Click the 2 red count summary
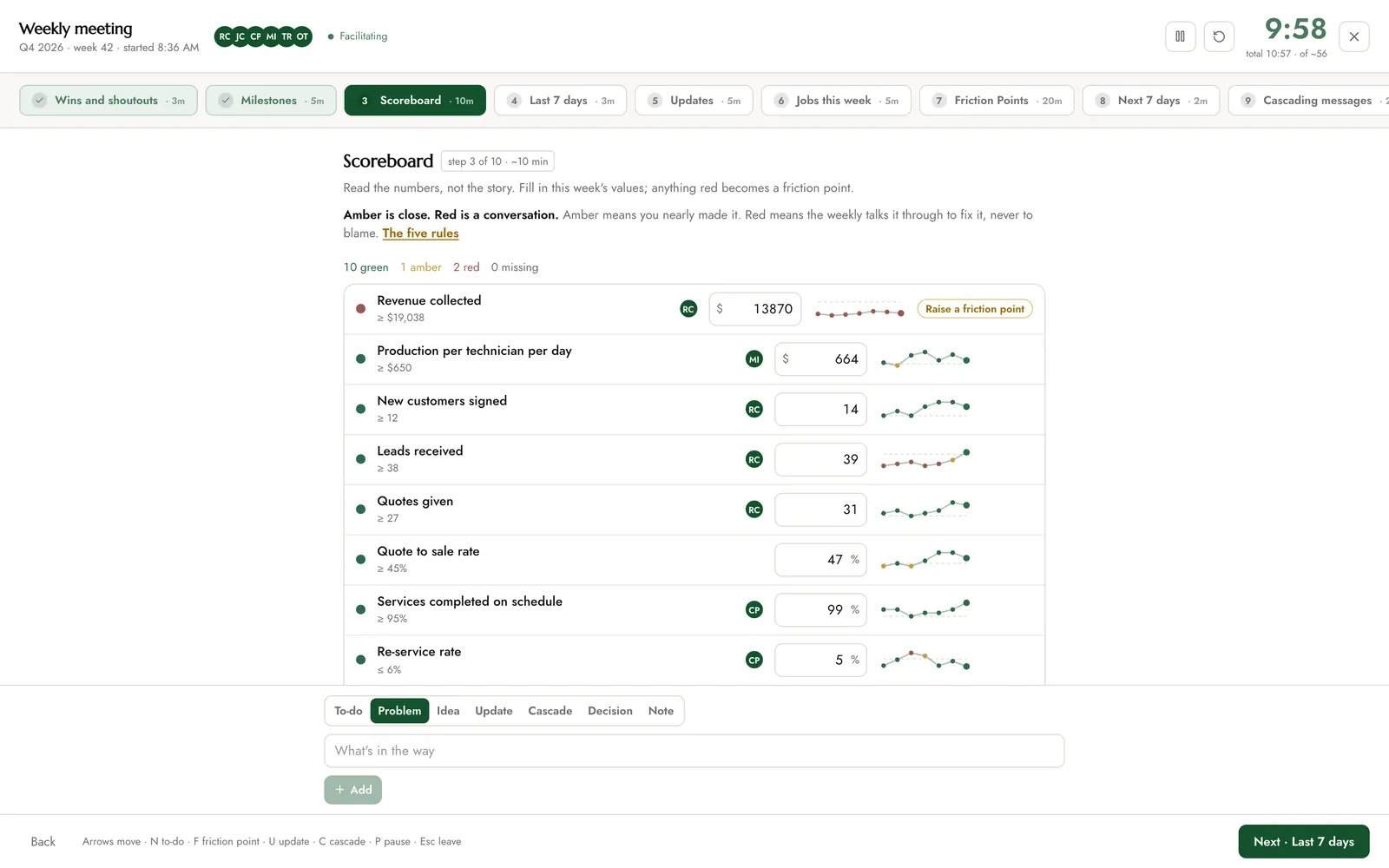 466,267
